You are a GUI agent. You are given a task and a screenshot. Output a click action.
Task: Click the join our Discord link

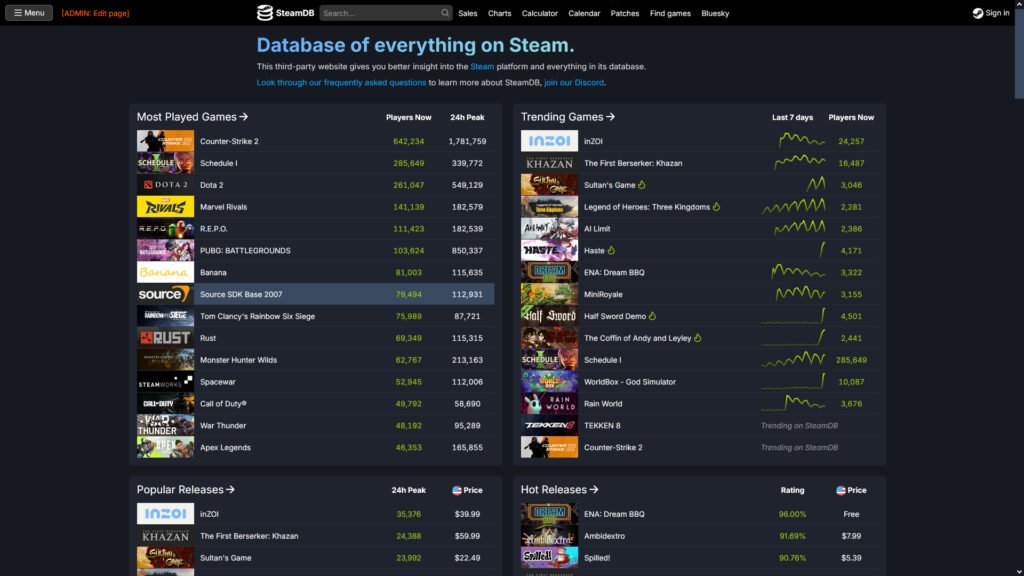(574, 82)
